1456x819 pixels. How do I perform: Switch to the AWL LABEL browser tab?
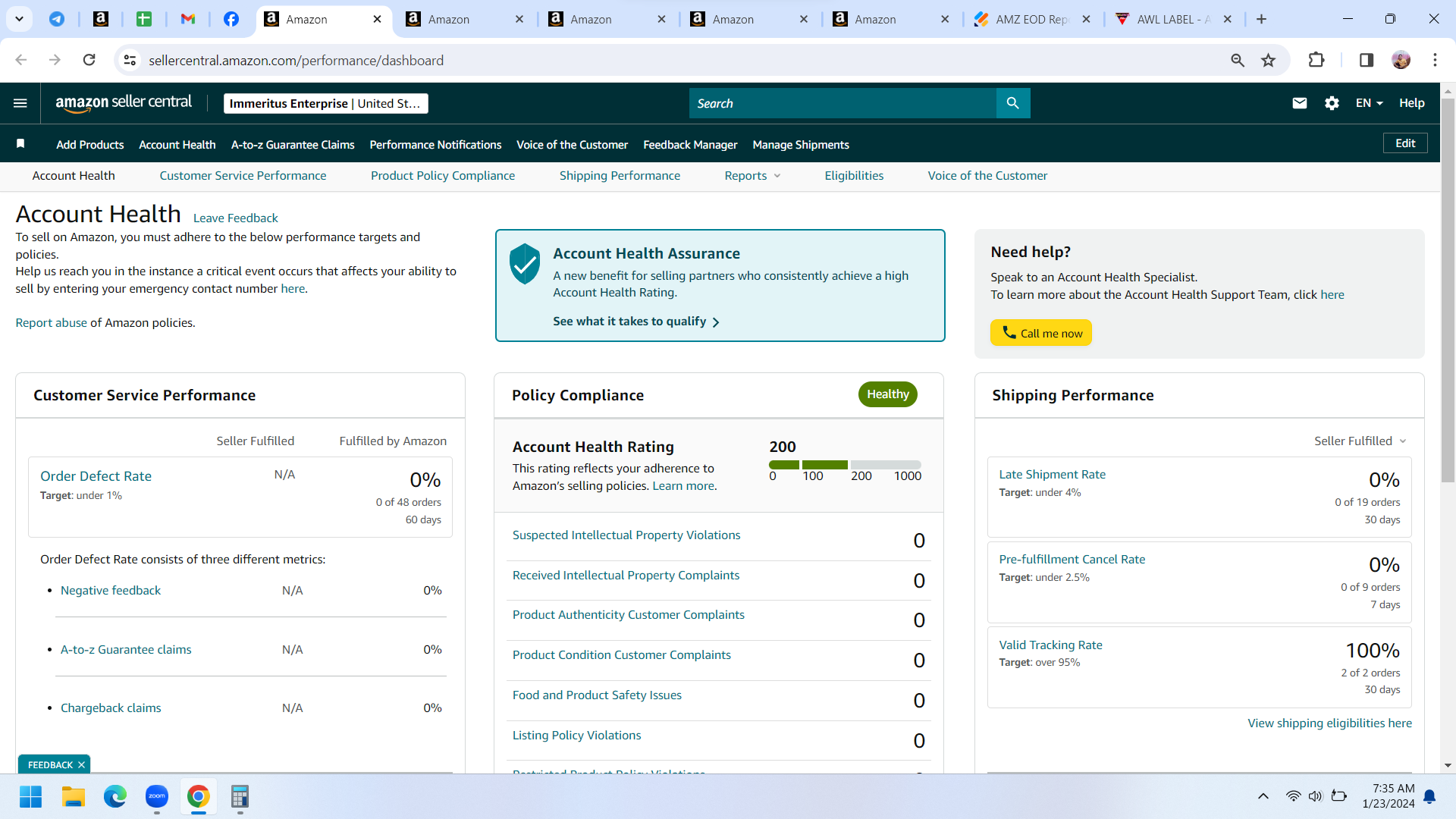1173,19
